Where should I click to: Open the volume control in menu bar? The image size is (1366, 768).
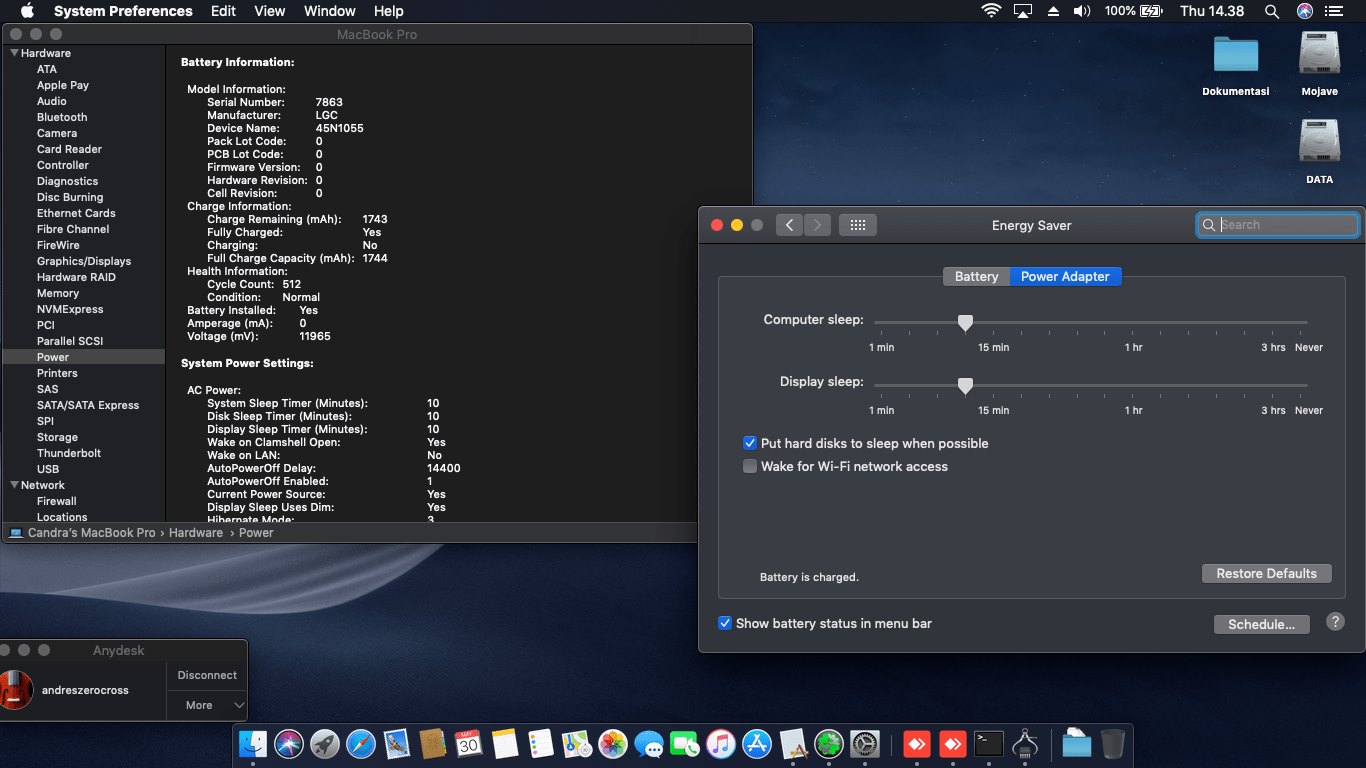[1082, 11]
